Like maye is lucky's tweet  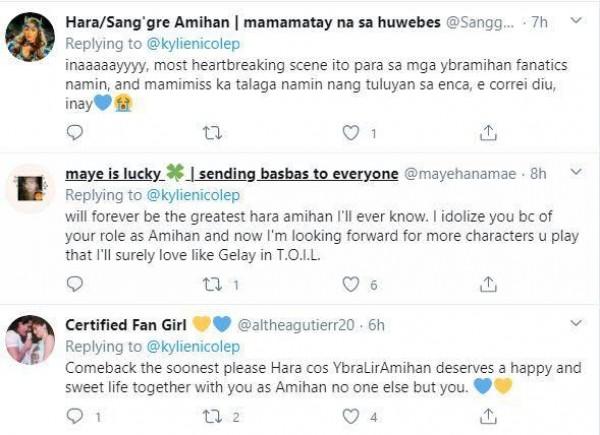tap(350, 285)
